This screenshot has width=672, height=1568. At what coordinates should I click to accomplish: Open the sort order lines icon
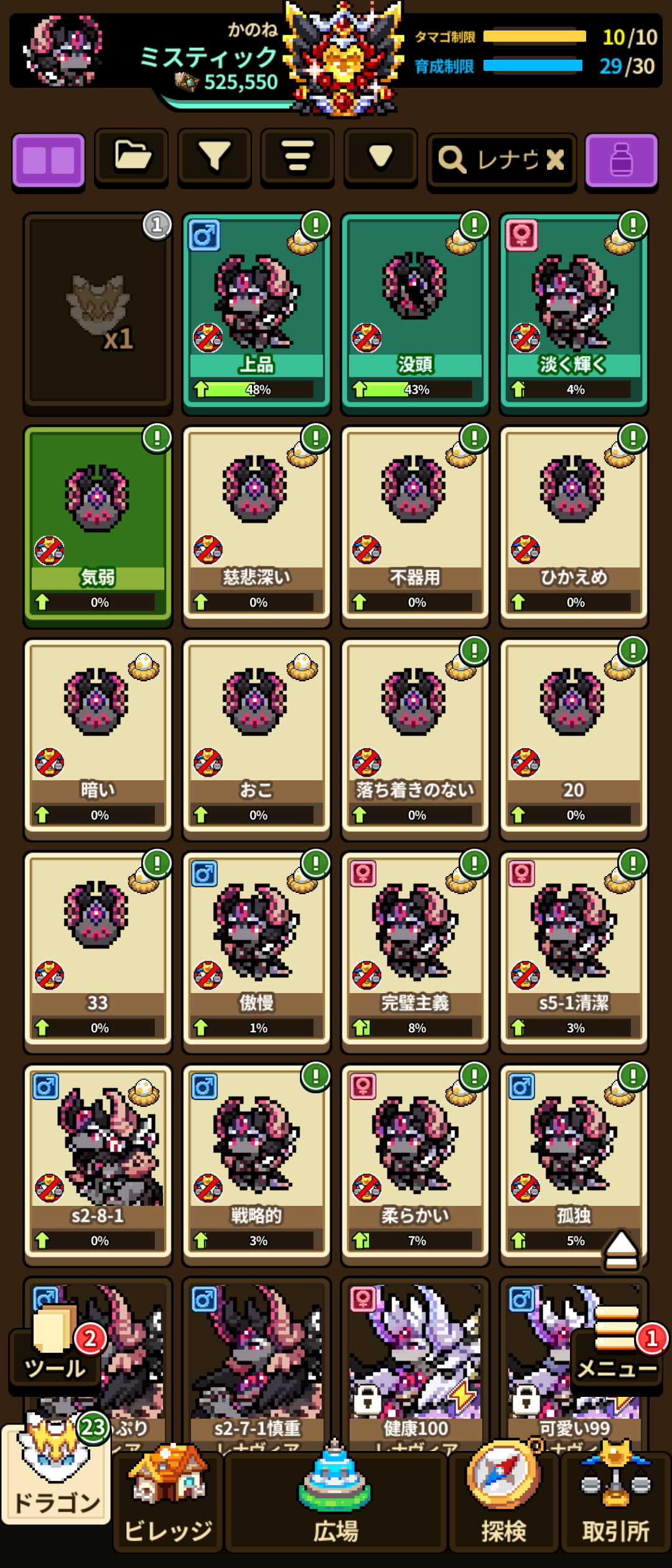tap(297, 157)
